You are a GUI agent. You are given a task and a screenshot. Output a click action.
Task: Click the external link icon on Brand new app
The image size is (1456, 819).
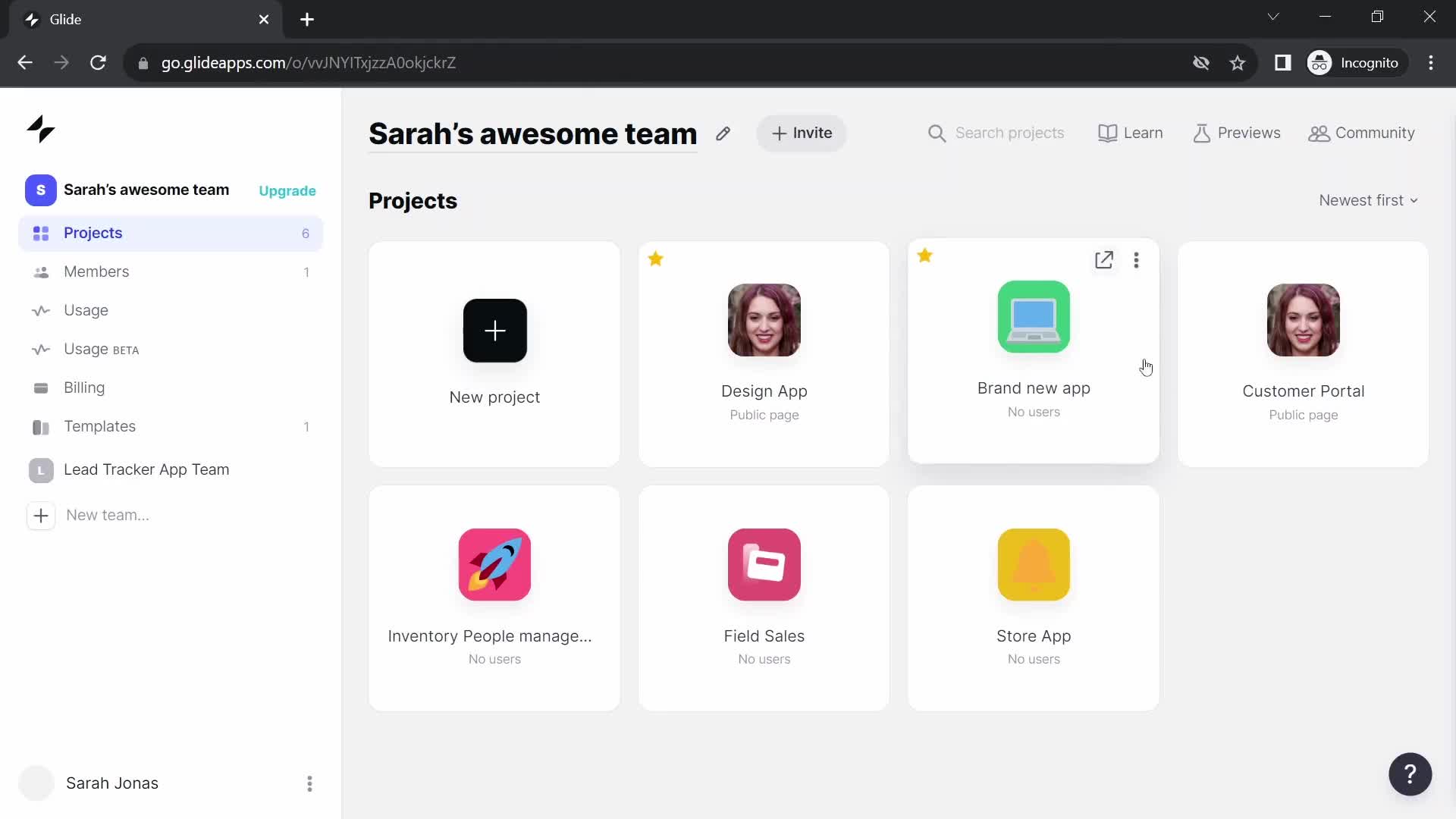tap(1104, 260)
